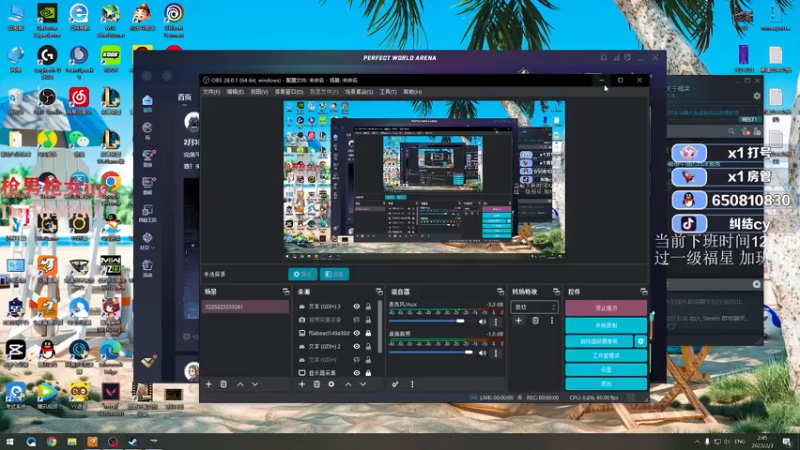800x450 pixels.
Task: Add a new source with the plus icon
Action: 302,384
